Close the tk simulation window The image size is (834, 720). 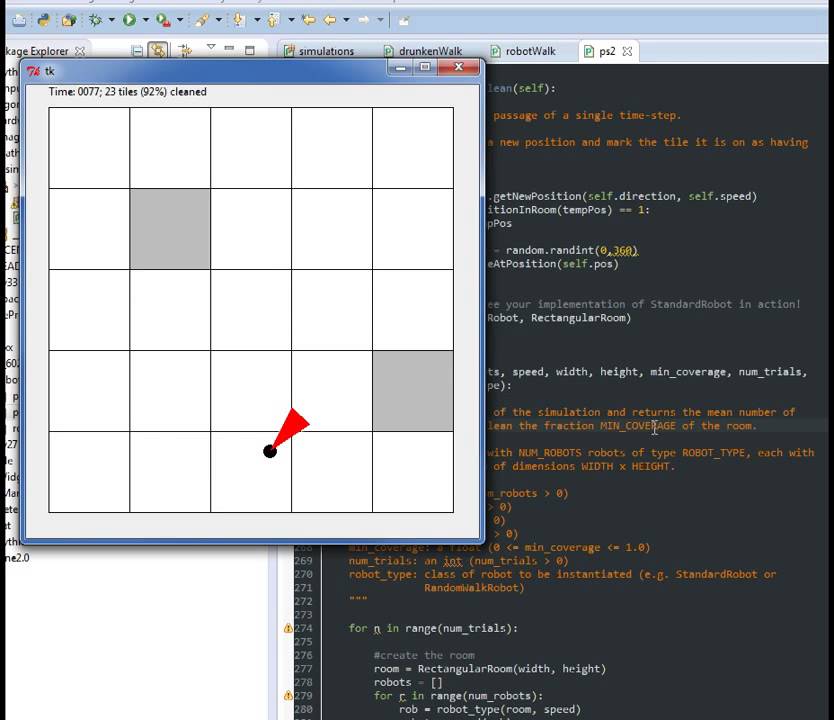point(458,68)
